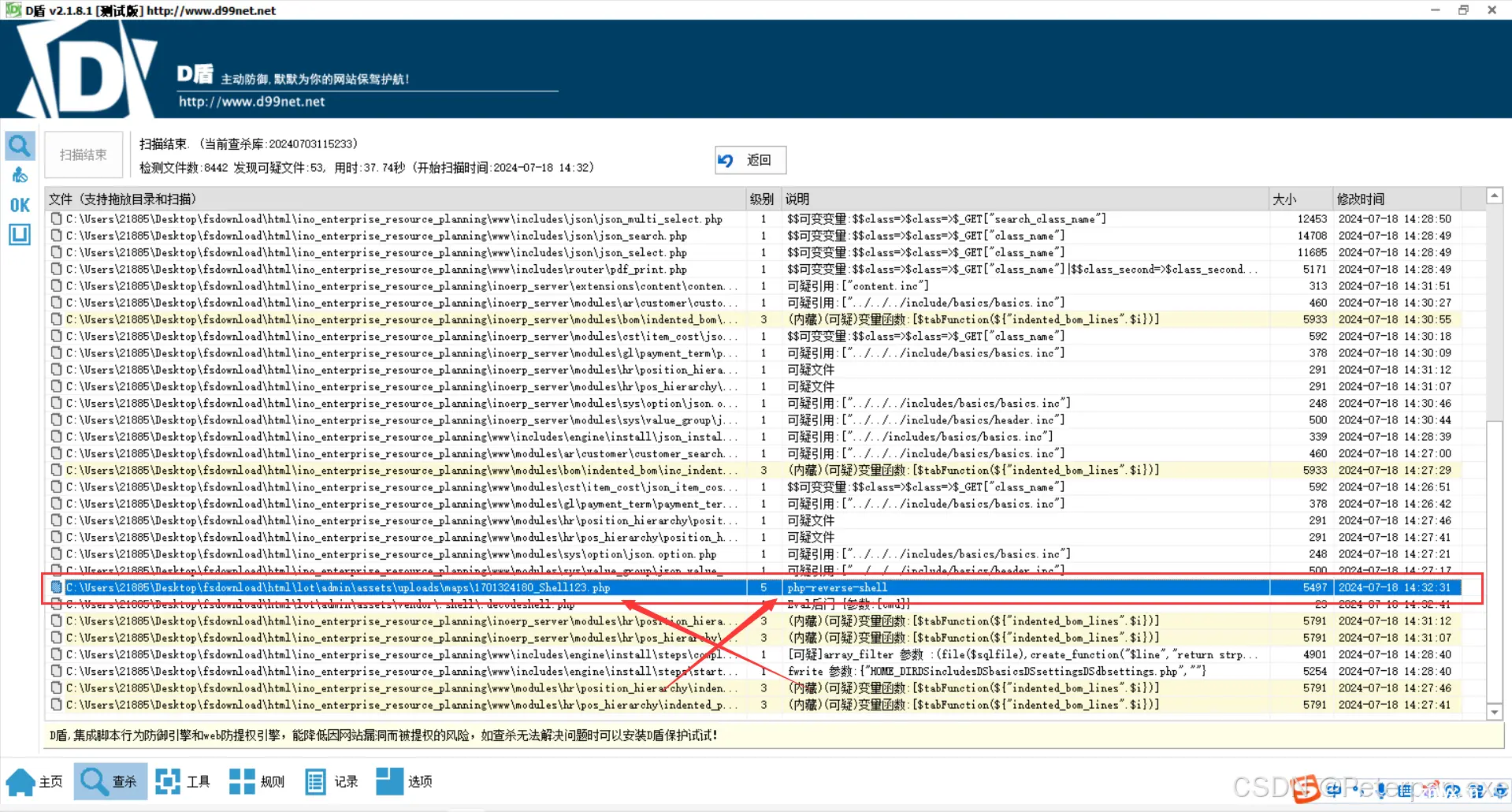
Task: Check the json_search.php row checkbox
Action: [x=56, y=236]
